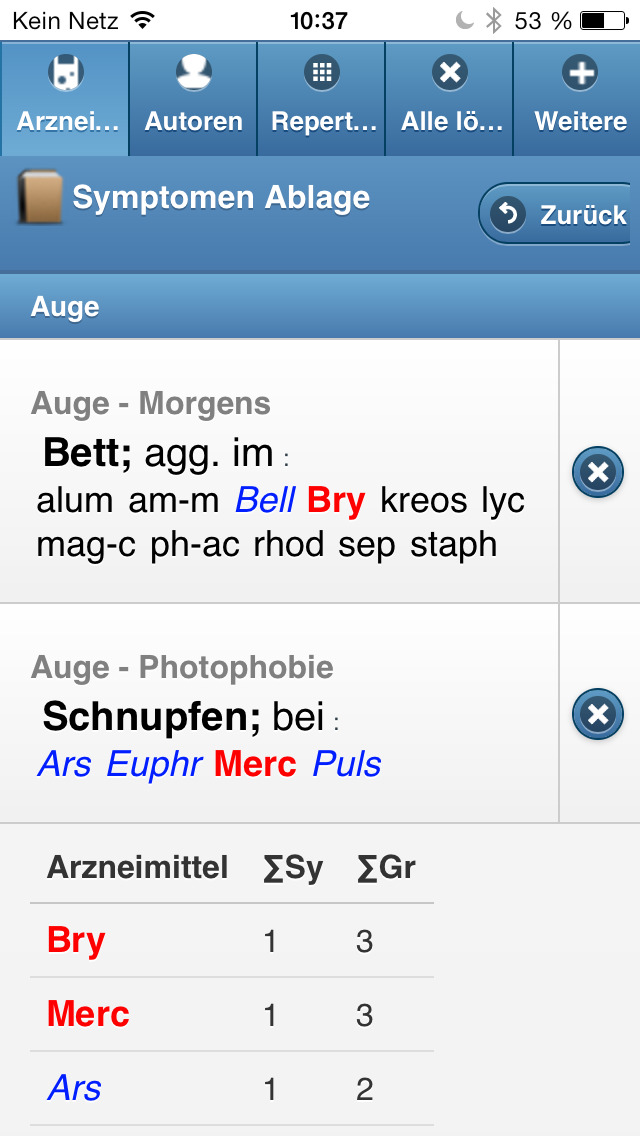Remove the Auge - Photophobie symptom entry
This screenshot has width=640, height=1136.
[x=598, y=714]
